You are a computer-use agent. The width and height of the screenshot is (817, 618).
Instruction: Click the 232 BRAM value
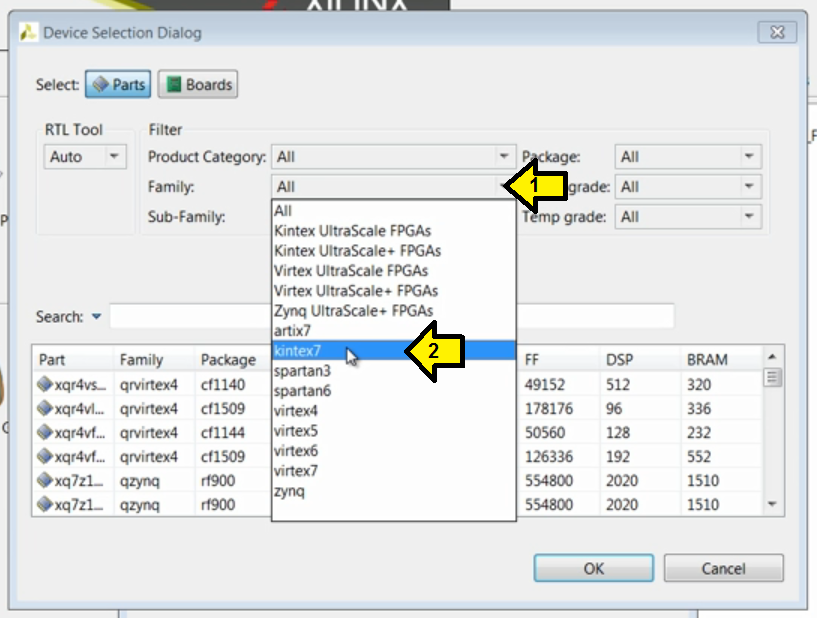coord(699,432)
